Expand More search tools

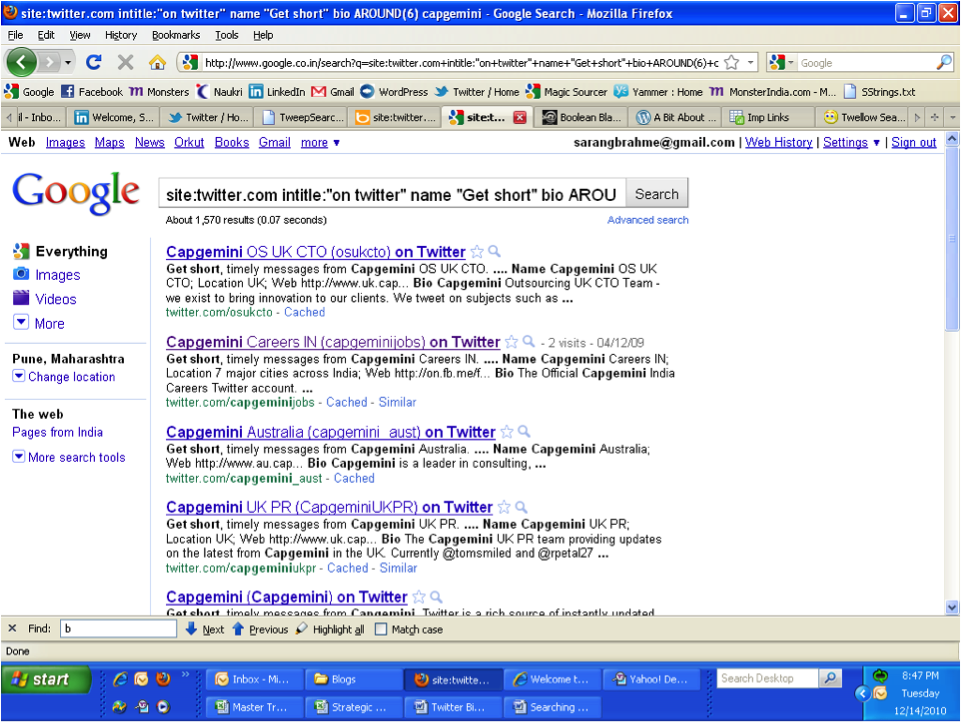click(x=69, y=457)
